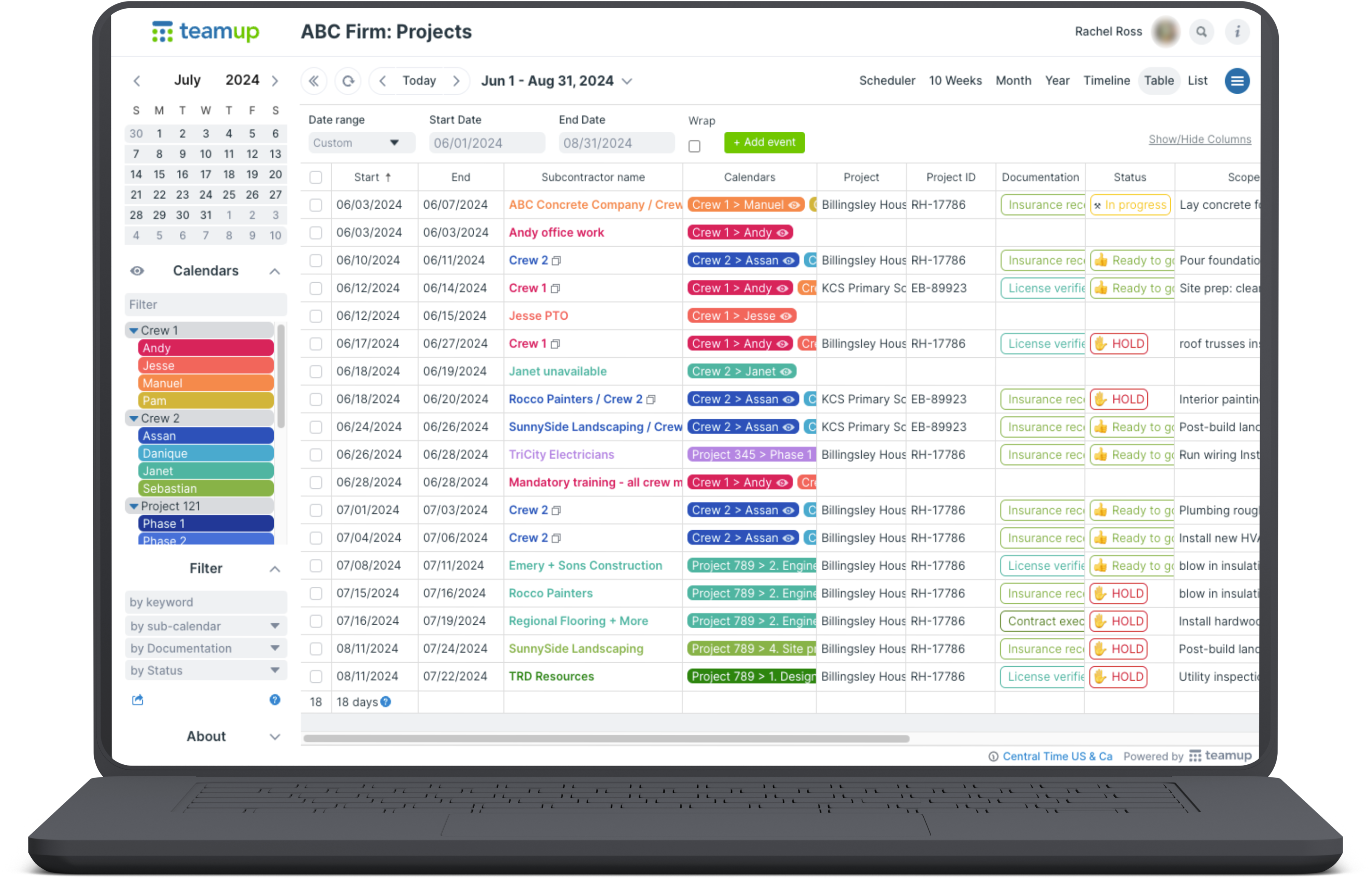Click the eye icon beside Calendars heading
1372x879 pixels.
click(137, 271)
